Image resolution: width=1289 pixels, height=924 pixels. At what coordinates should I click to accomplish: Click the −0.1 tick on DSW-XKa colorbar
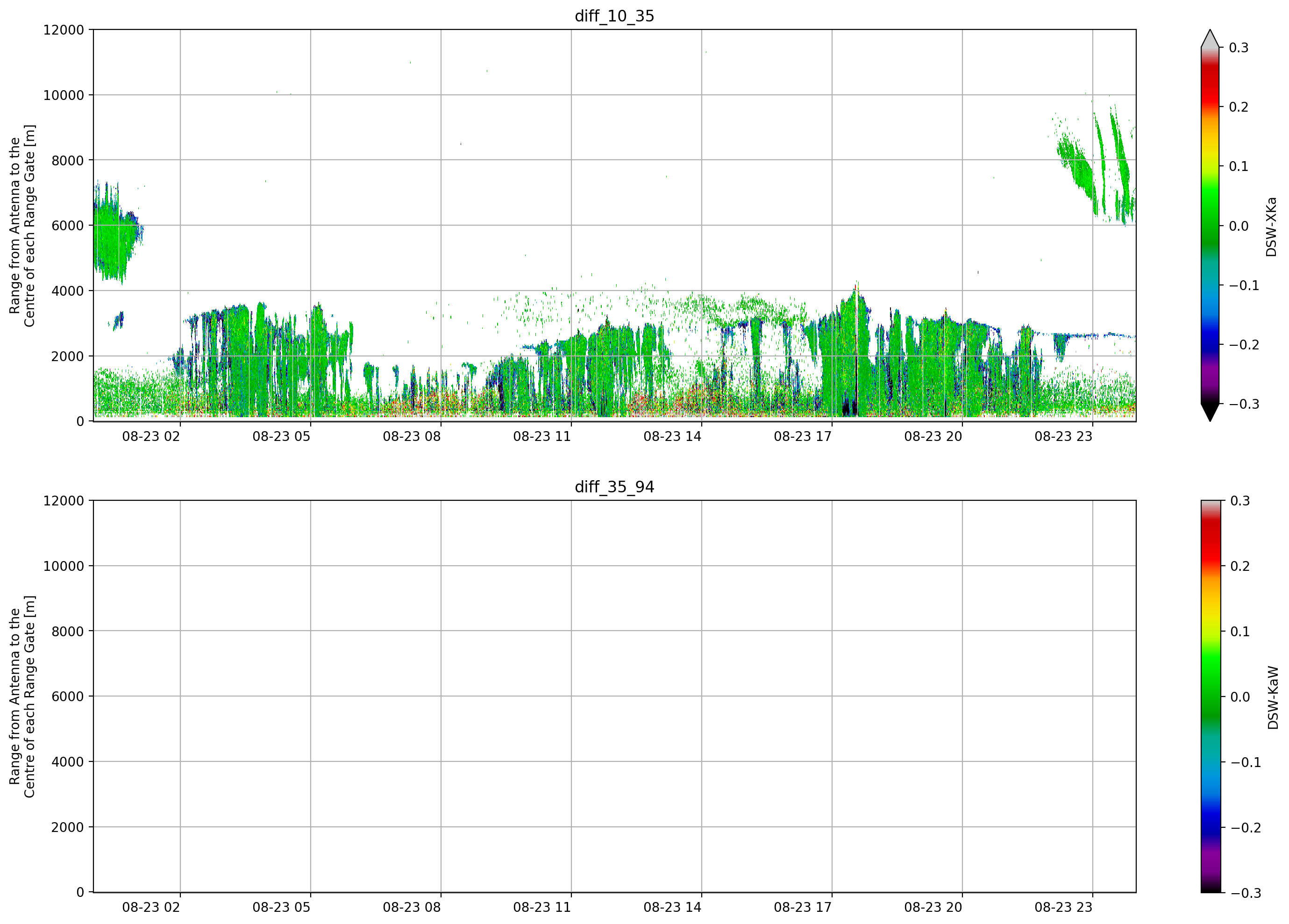coord(1244,286)
